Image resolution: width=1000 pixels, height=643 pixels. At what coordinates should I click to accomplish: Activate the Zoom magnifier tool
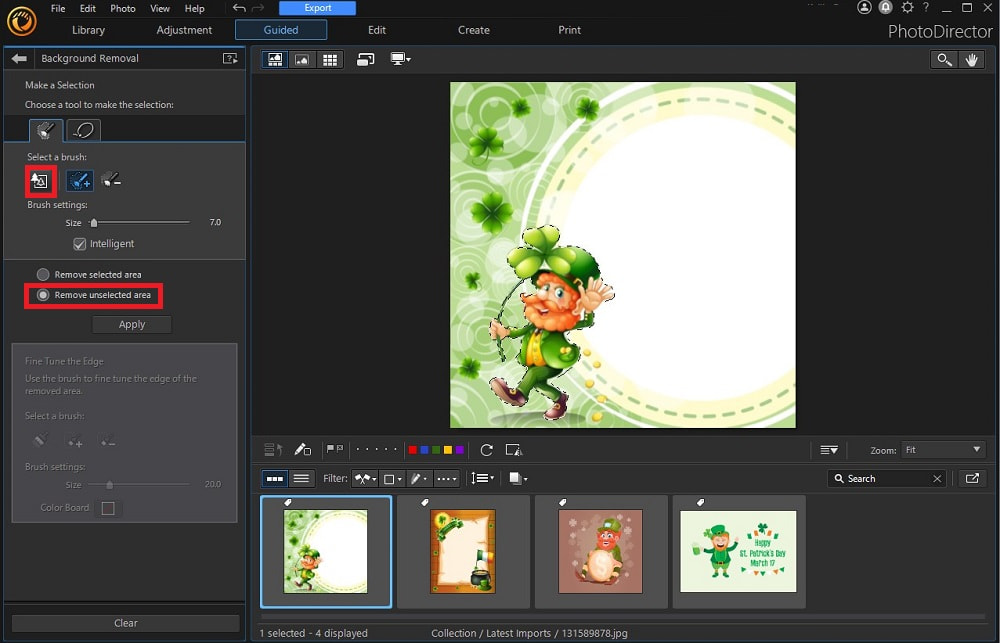pyautogui.click(x=944, y=59)
